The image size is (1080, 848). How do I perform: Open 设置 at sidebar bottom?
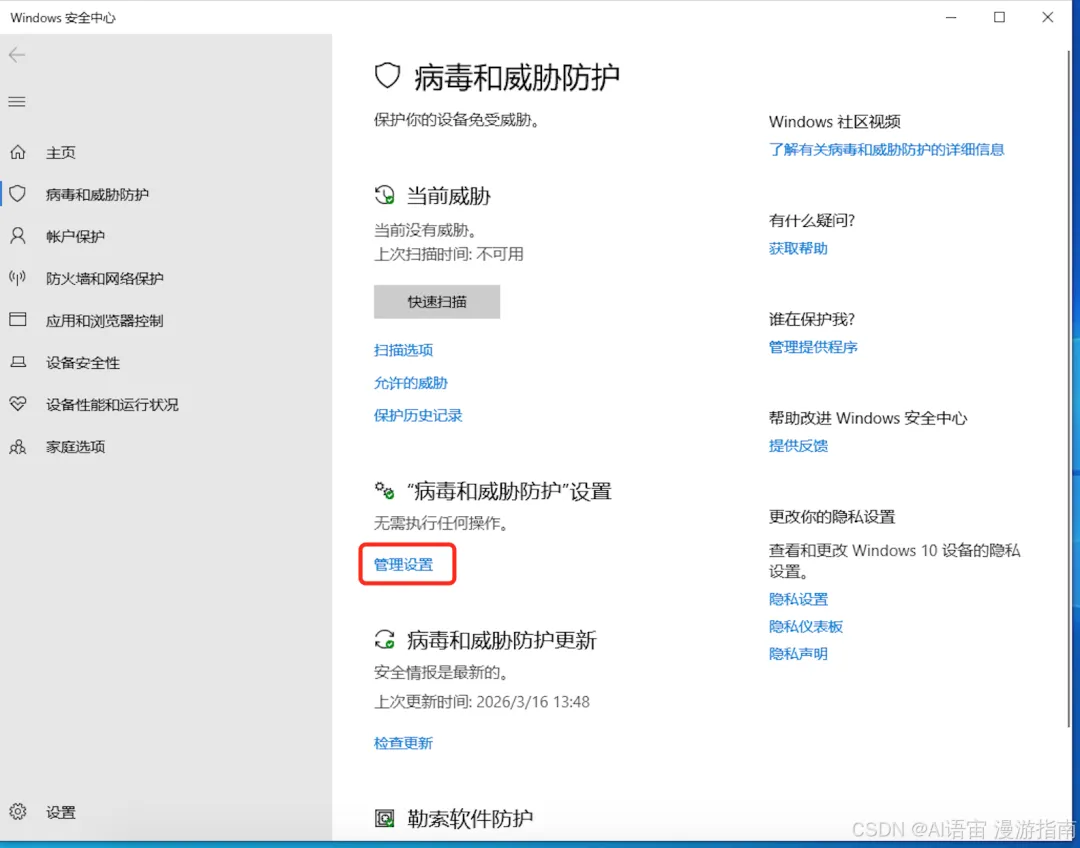pyautogui.click(x=61, y=812)
